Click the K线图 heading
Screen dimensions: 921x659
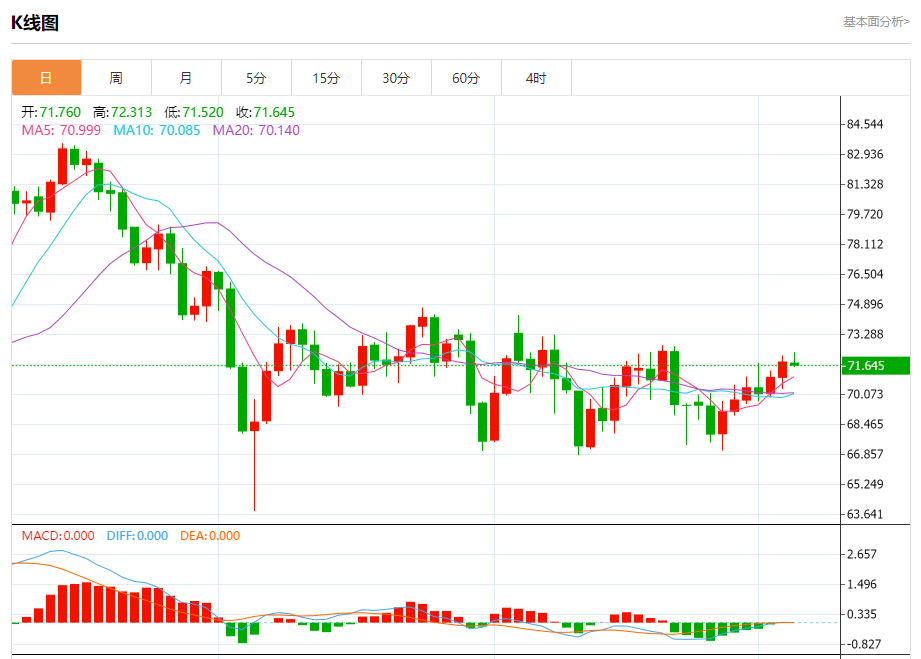coord(35,23)
